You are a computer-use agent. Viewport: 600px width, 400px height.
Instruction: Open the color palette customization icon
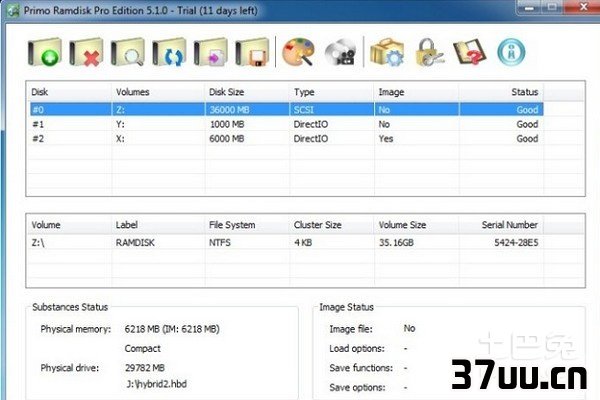click(298, 52)
